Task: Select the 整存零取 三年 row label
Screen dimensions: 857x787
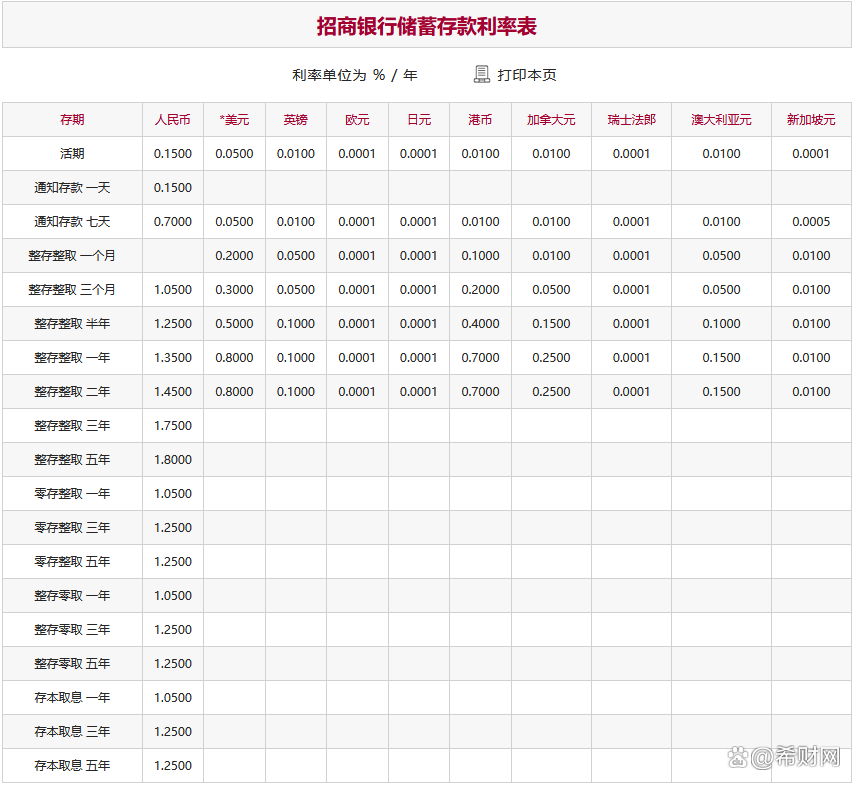Action: point(72,630)
